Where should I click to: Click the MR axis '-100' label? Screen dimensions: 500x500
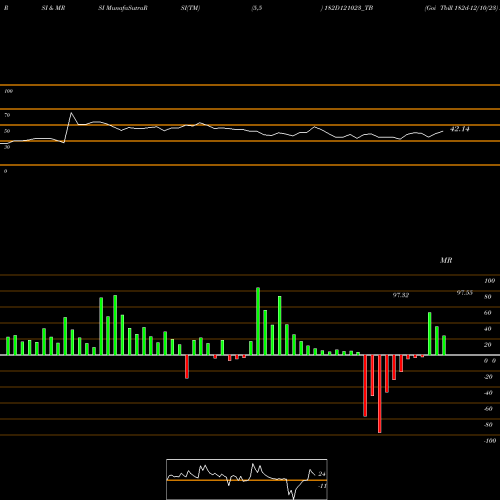pos(490,441)
